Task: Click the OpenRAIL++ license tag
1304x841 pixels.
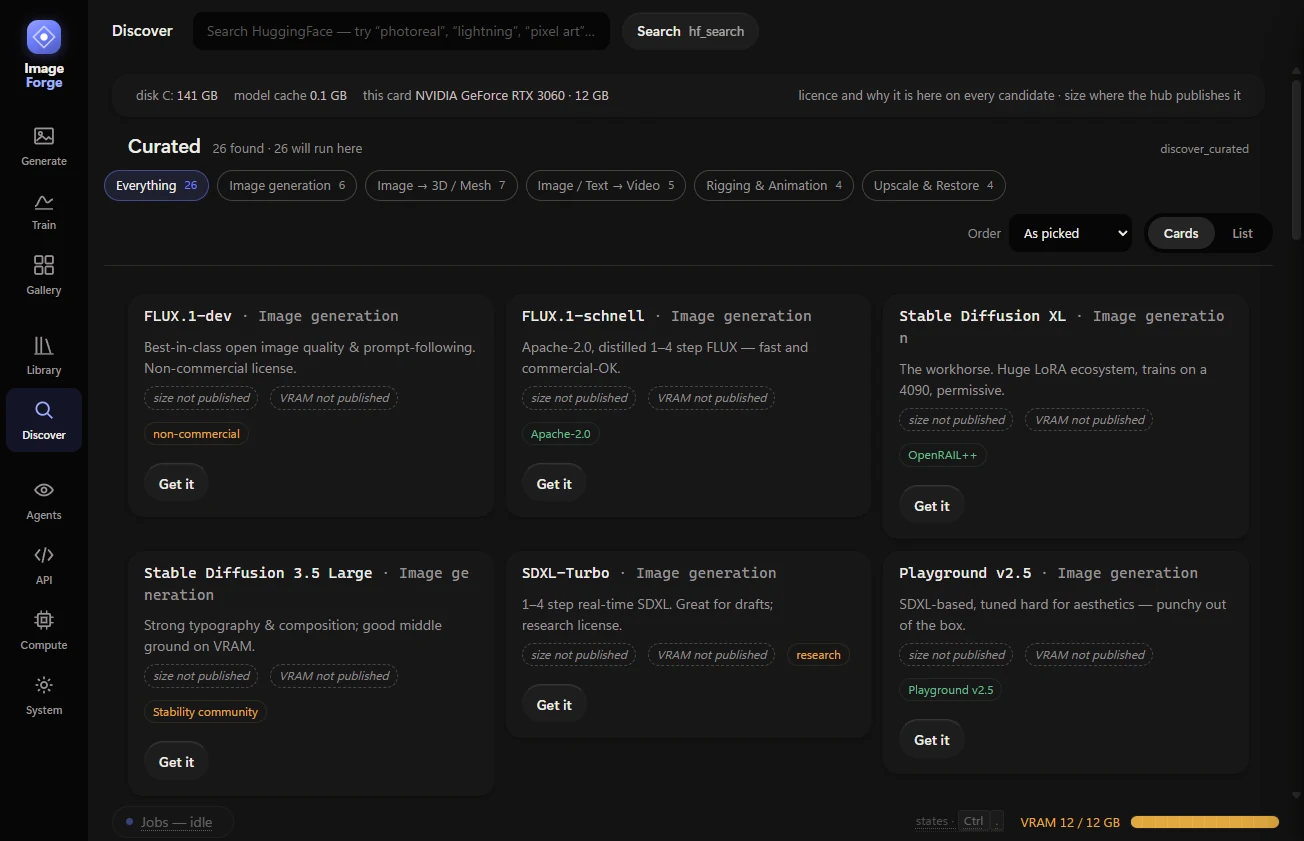Action: [x=943, y=455]
